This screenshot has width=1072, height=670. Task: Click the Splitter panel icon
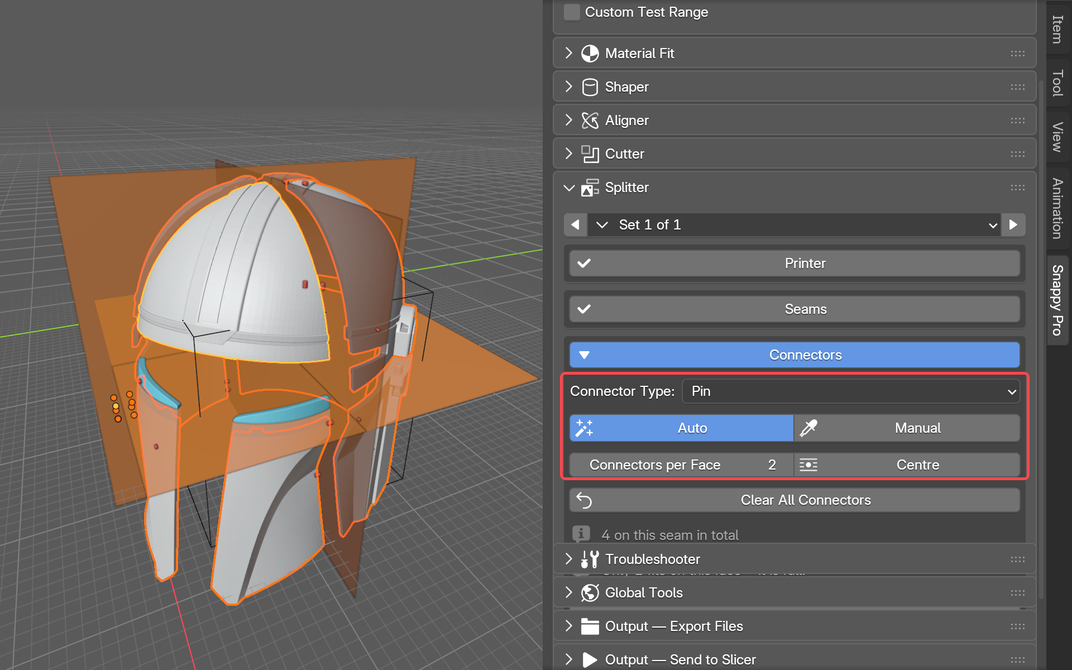click(x=589, y=187)
